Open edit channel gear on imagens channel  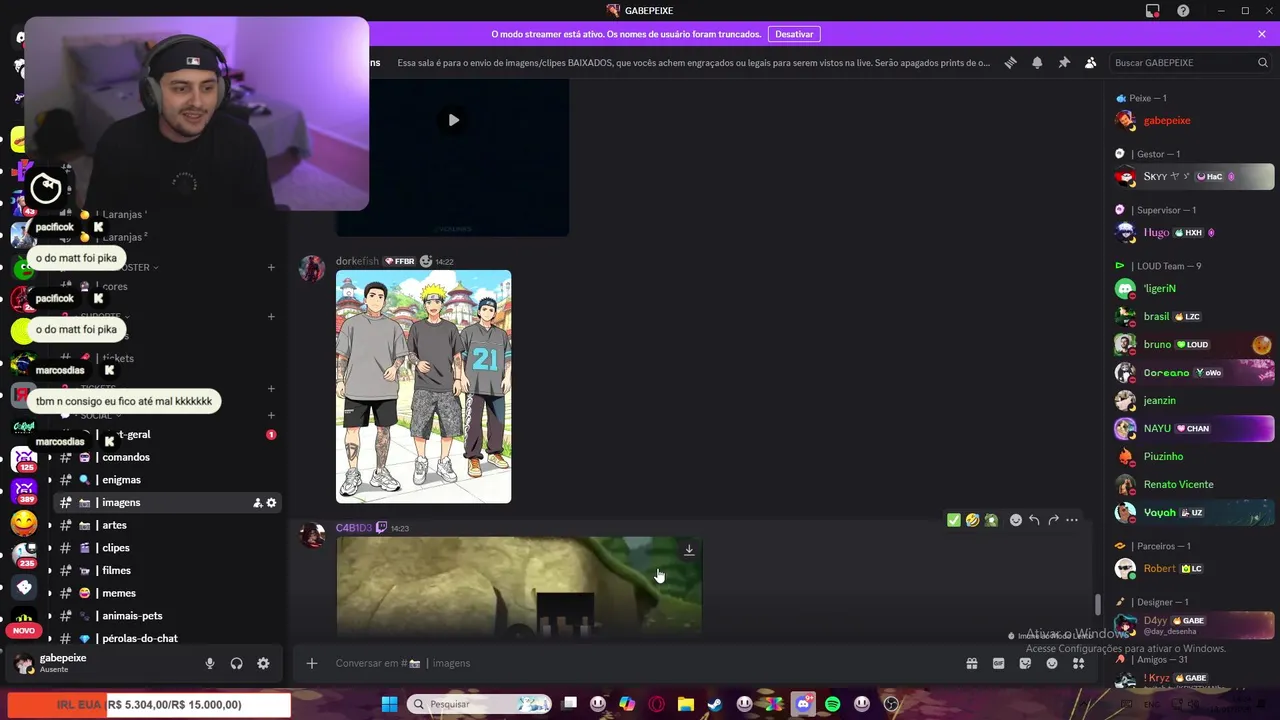pyautogui.click(x=271, y=503)
